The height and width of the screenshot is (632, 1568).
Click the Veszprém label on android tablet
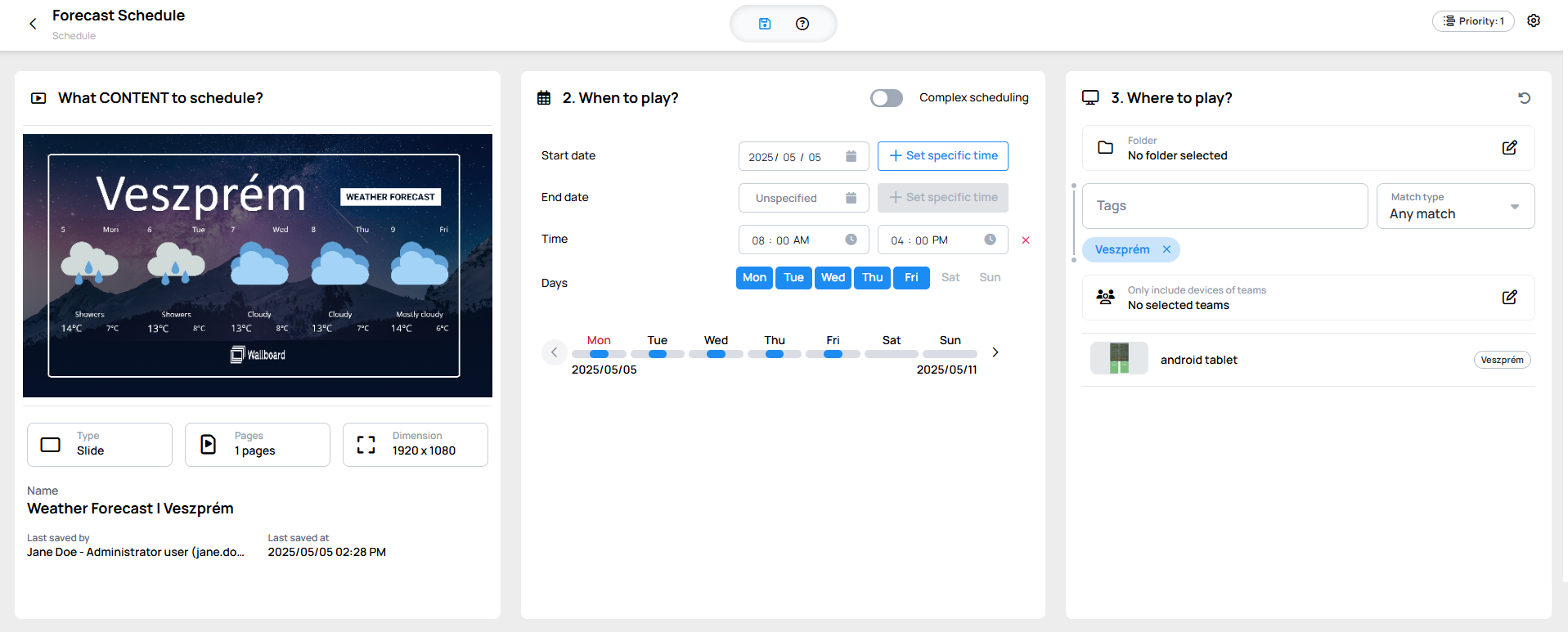(1502, 360)
